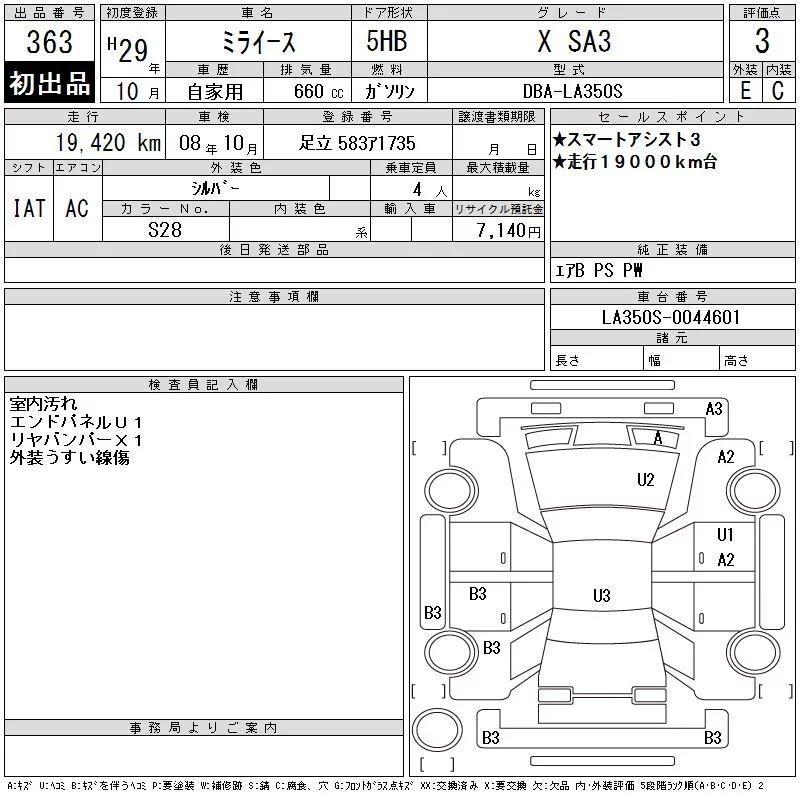Click the spare tire circle on diagram
The width and height of the screenshot is (800, 800).
tap(437, 730)
